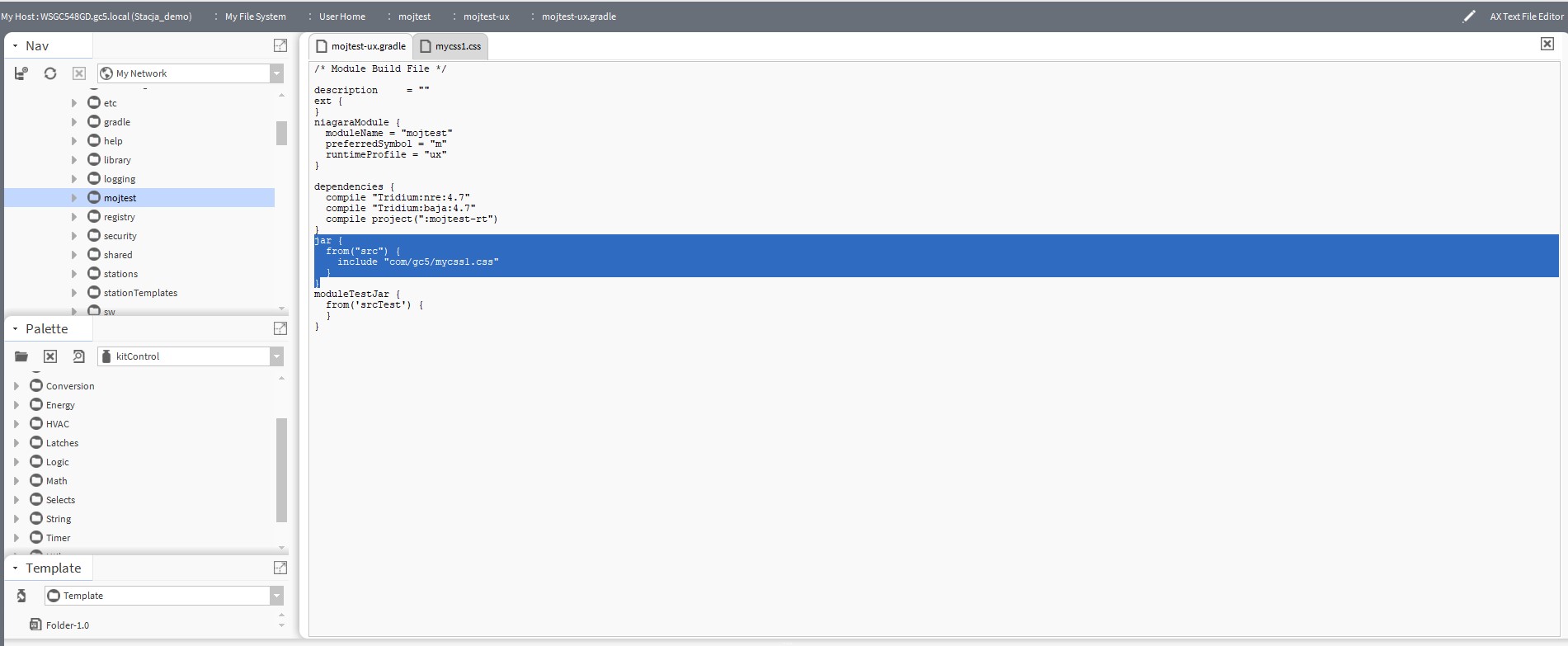Maximize the Palette panel
Screen dimensions: 1568x646
point(280,328)
